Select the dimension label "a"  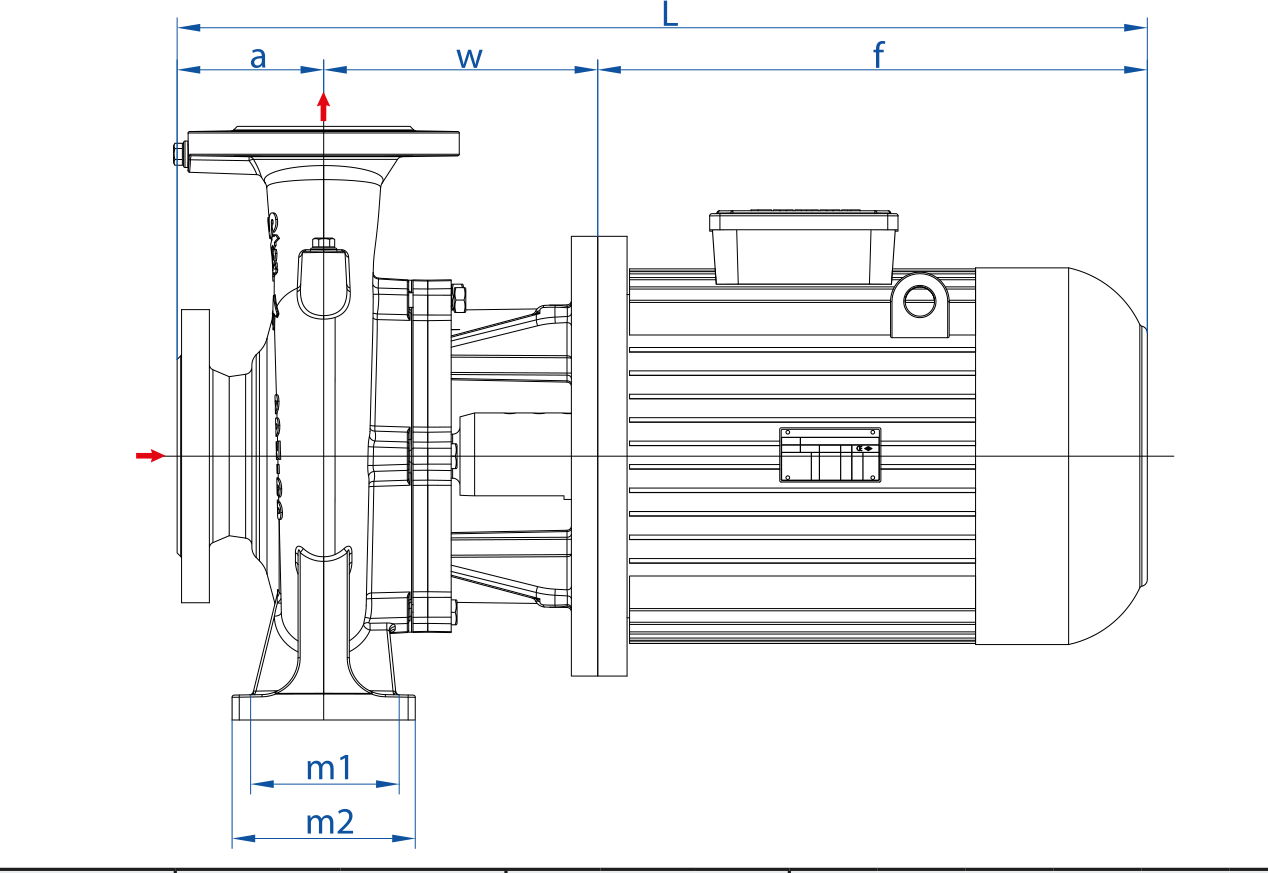[x=258, y=57]
